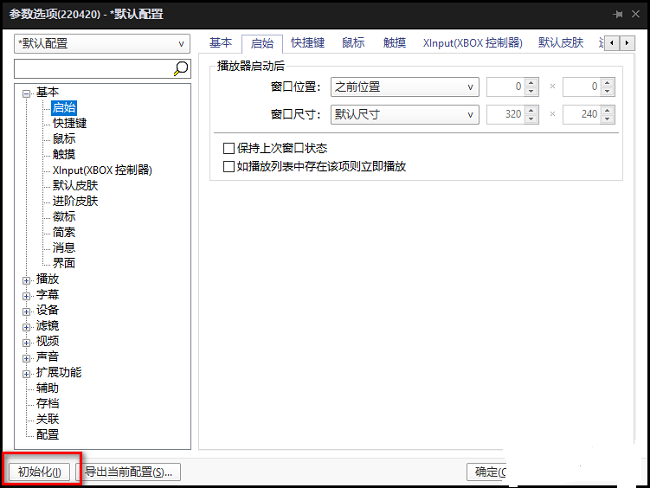Image resolution: width=650 pixels, height=488 pixels.
Task: Expand the 字幕 tree node
Action: click(x=26, y=295)
